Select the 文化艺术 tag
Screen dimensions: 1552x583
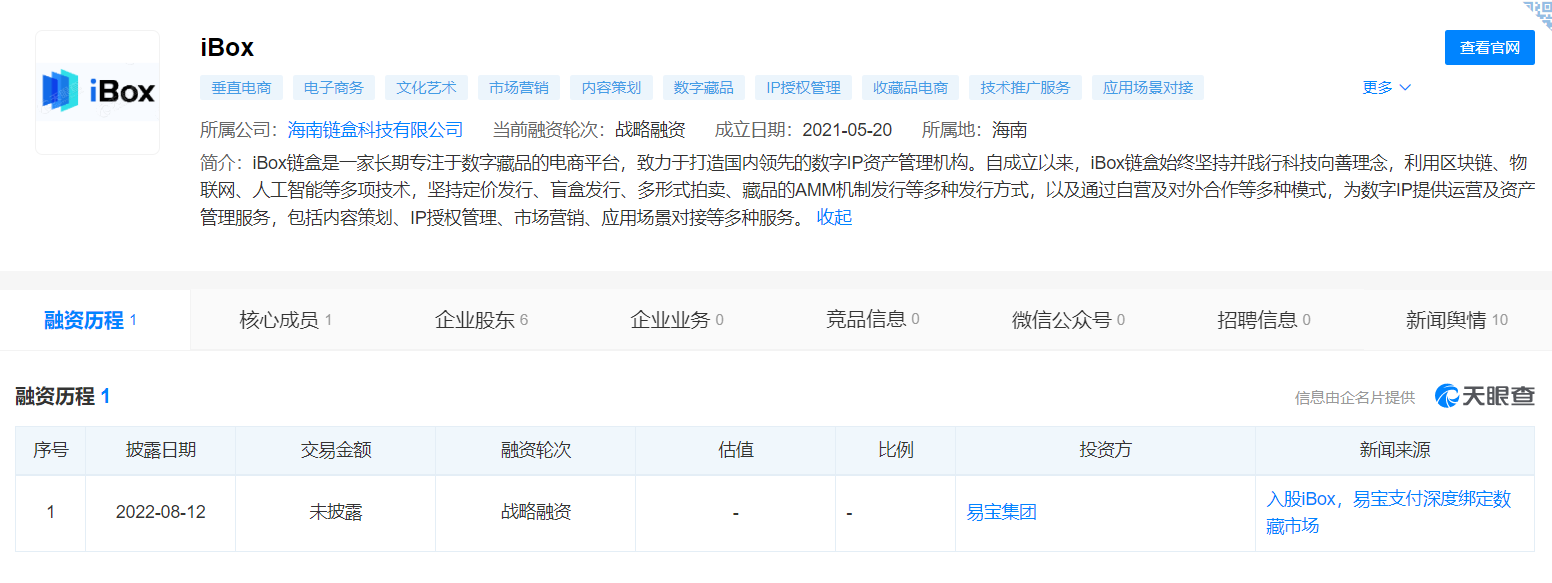pos(426,87)
